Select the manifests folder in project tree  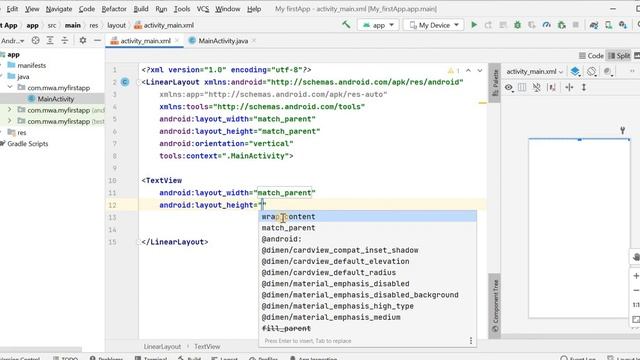pos(27,65)
